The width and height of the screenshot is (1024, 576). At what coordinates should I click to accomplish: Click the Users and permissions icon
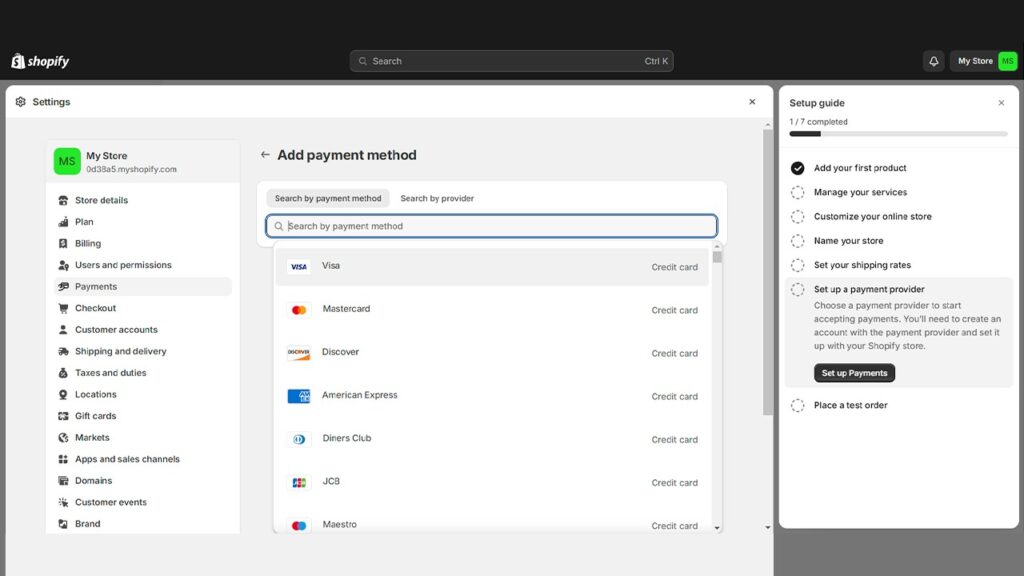(x=63, y=264)
